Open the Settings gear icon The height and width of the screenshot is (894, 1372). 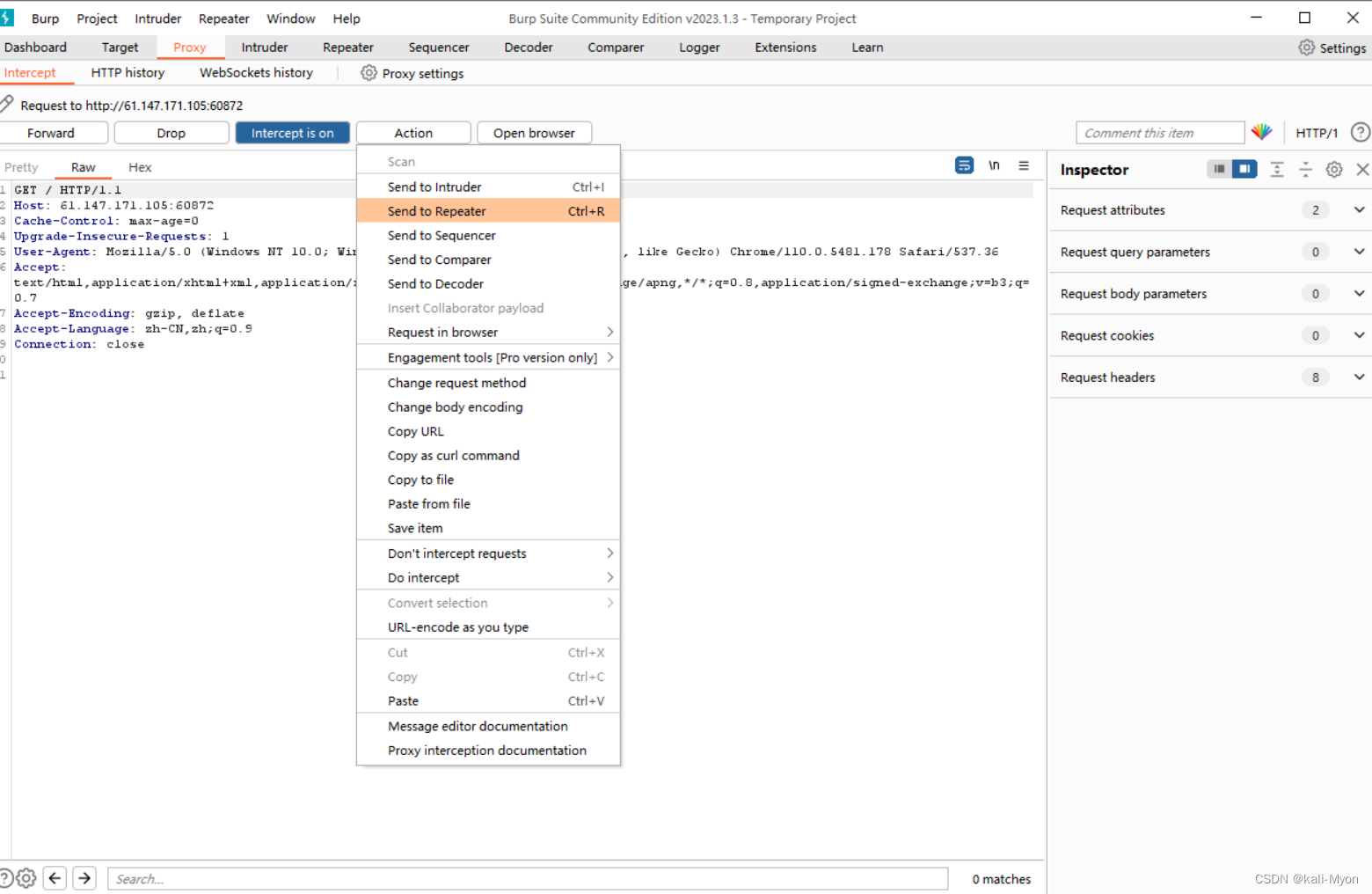click(1307, 48)
